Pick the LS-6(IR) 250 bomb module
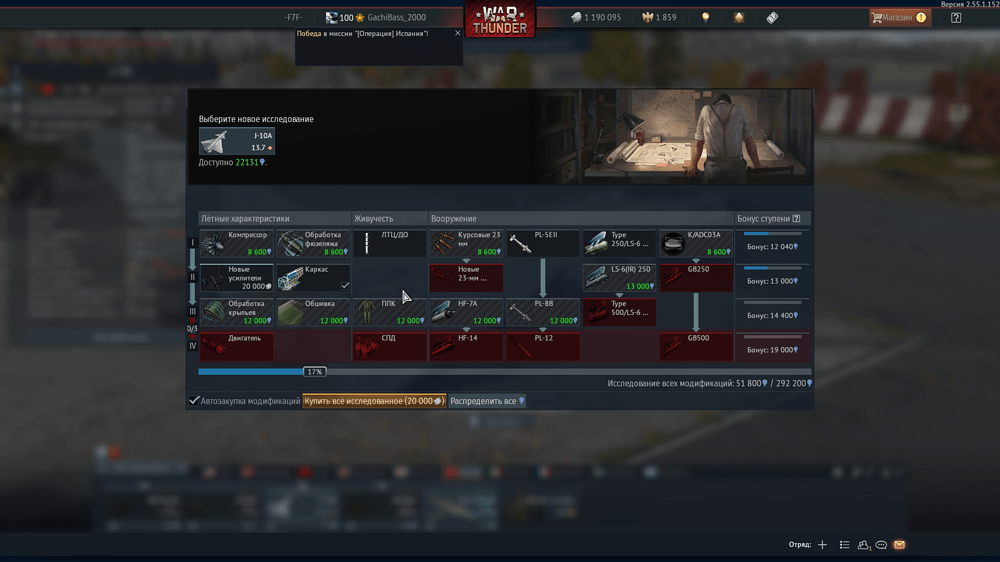1000x562 pixels. pos(619,277)
